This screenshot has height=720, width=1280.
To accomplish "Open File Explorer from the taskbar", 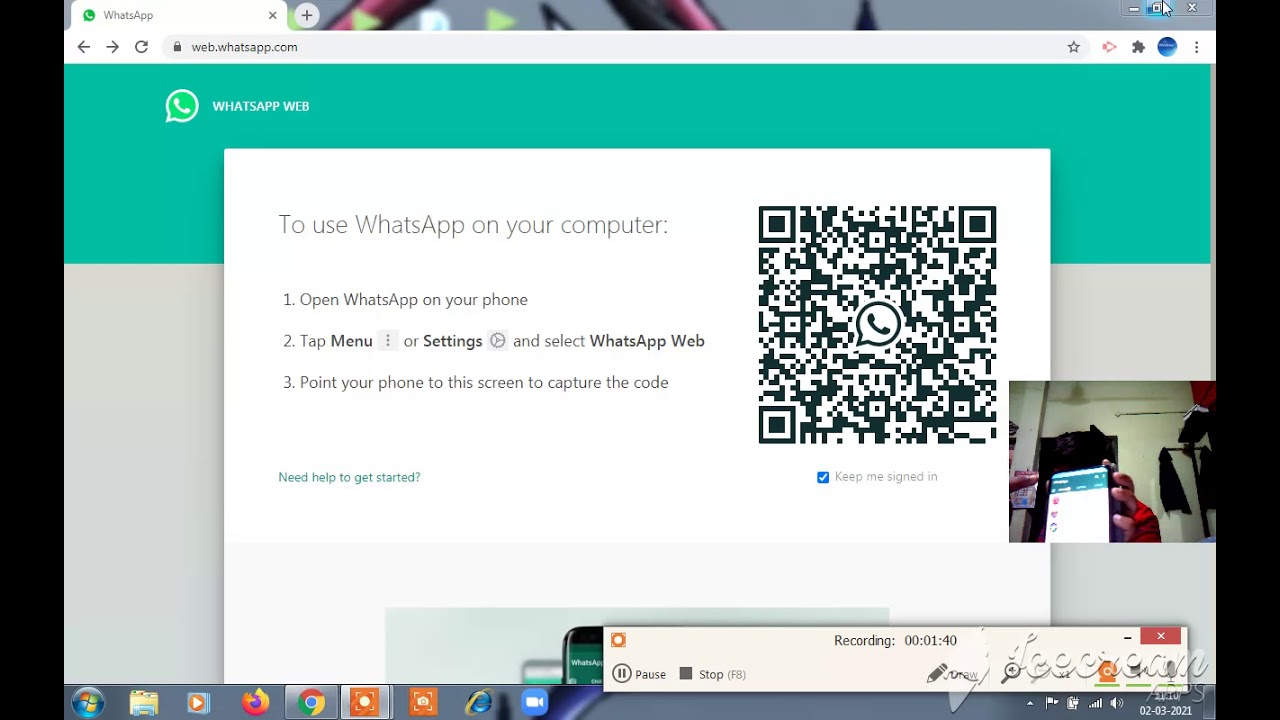I will coord(143,703).
